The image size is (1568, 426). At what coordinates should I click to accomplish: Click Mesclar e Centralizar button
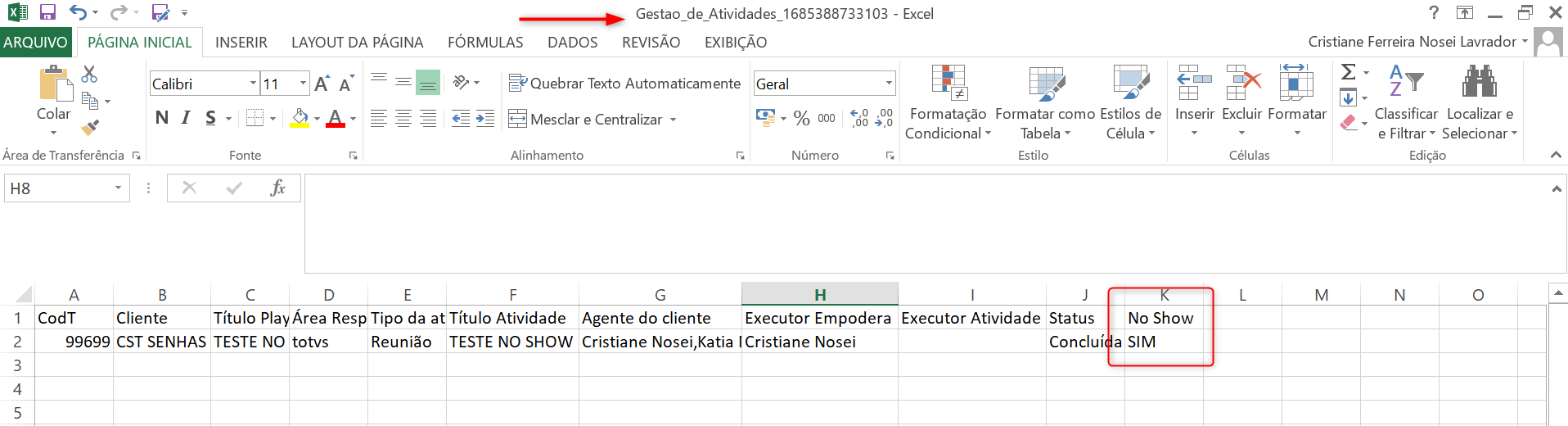click(586, 120)
